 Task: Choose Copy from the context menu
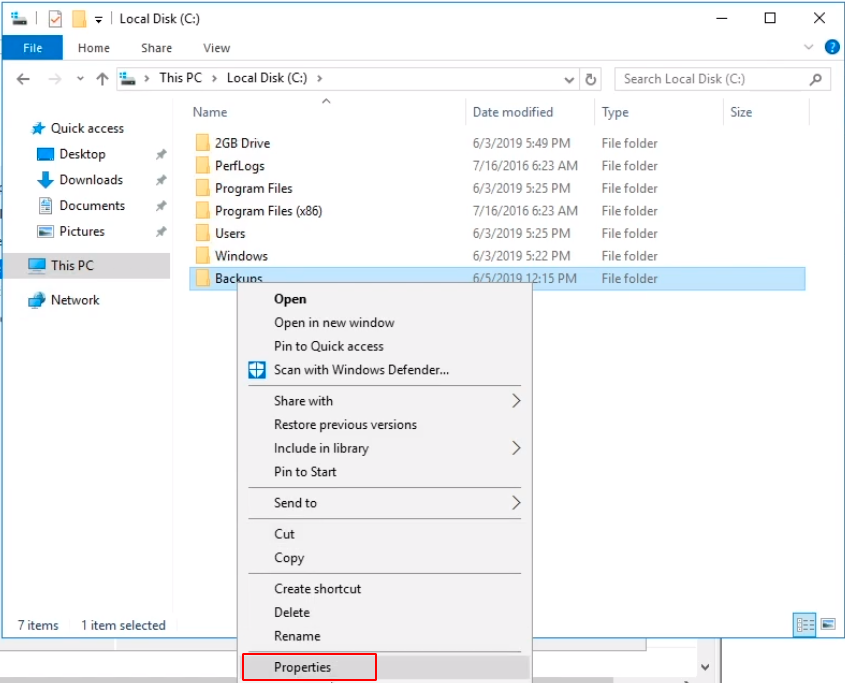pos(385,558)
